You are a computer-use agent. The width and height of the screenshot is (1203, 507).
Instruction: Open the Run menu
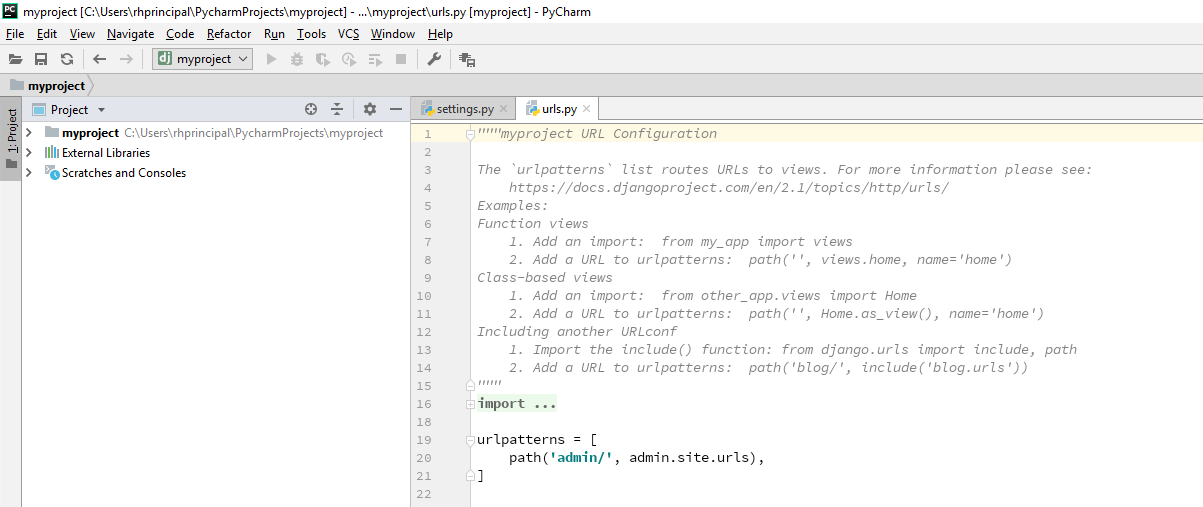[274, 34]
